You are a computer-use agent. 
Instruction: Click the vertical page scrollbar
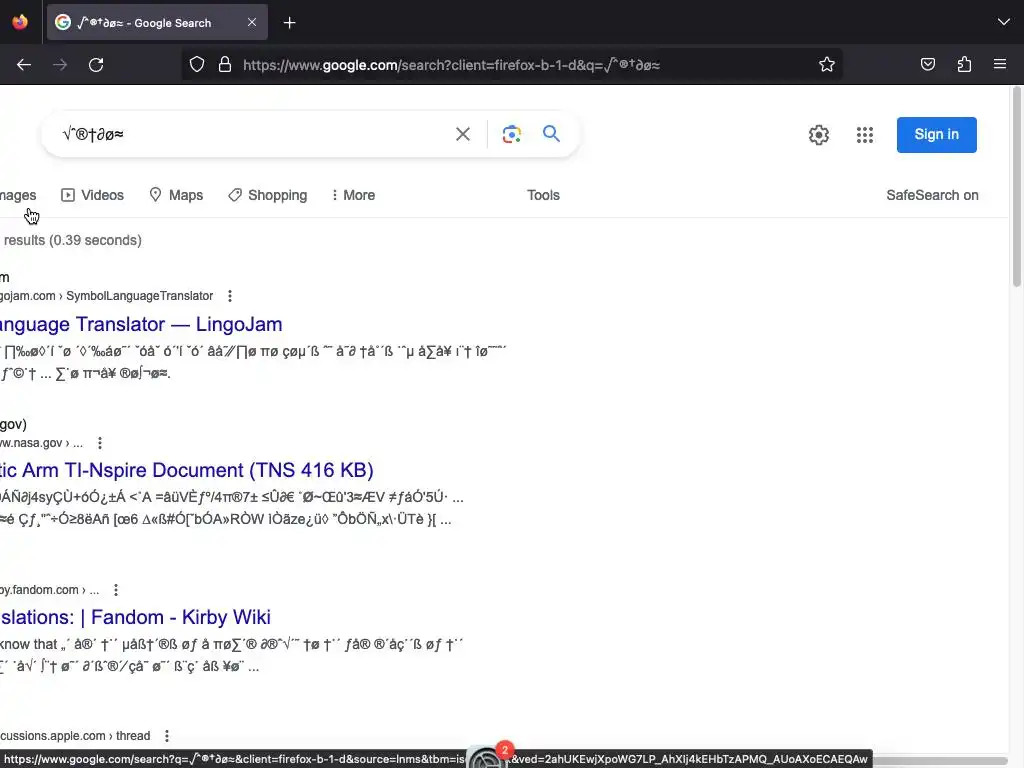pos(1016,186)
